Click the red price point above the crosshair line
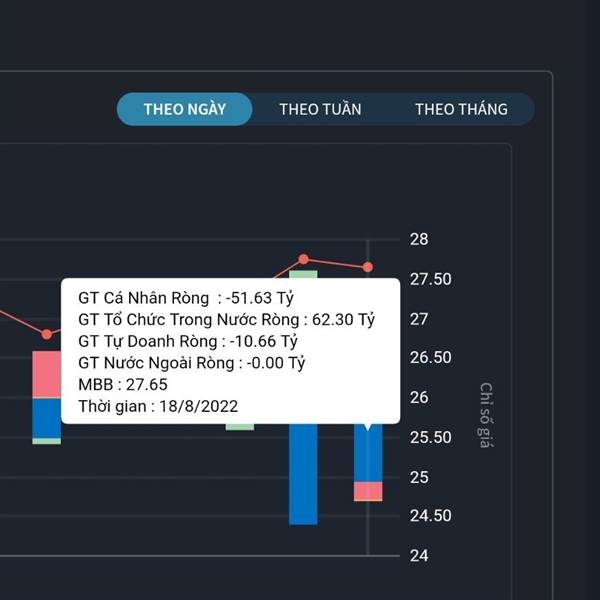600x600 pixels. click(368, 267)
